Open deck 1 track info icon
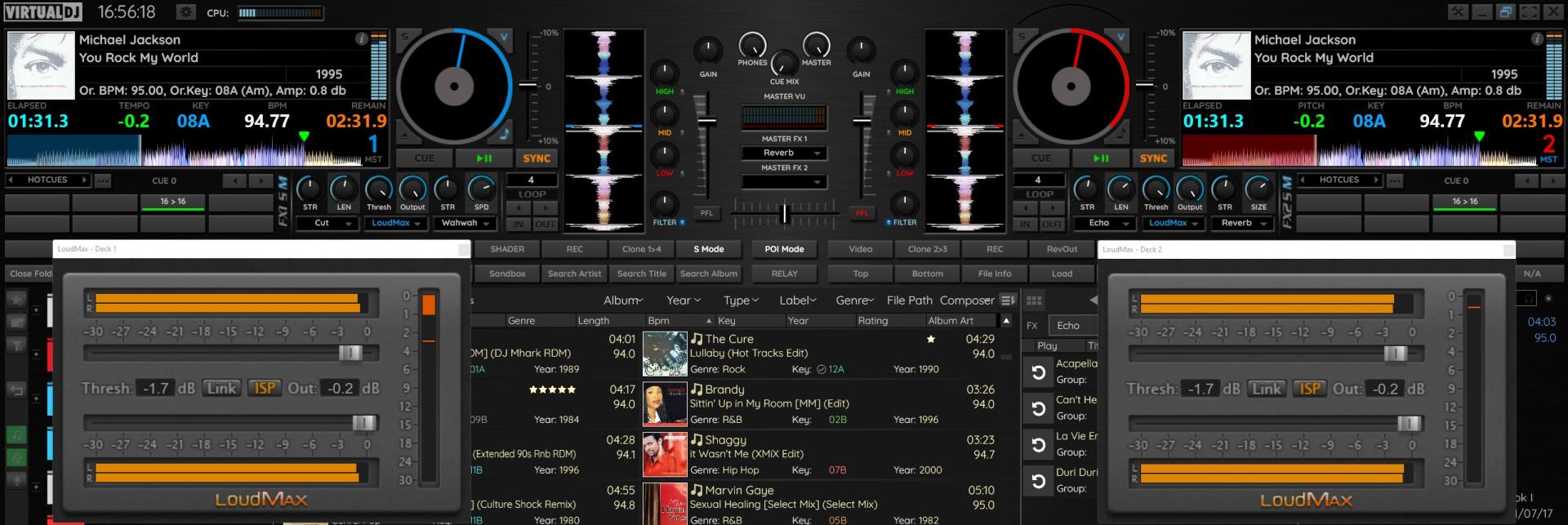 [361, 39]
